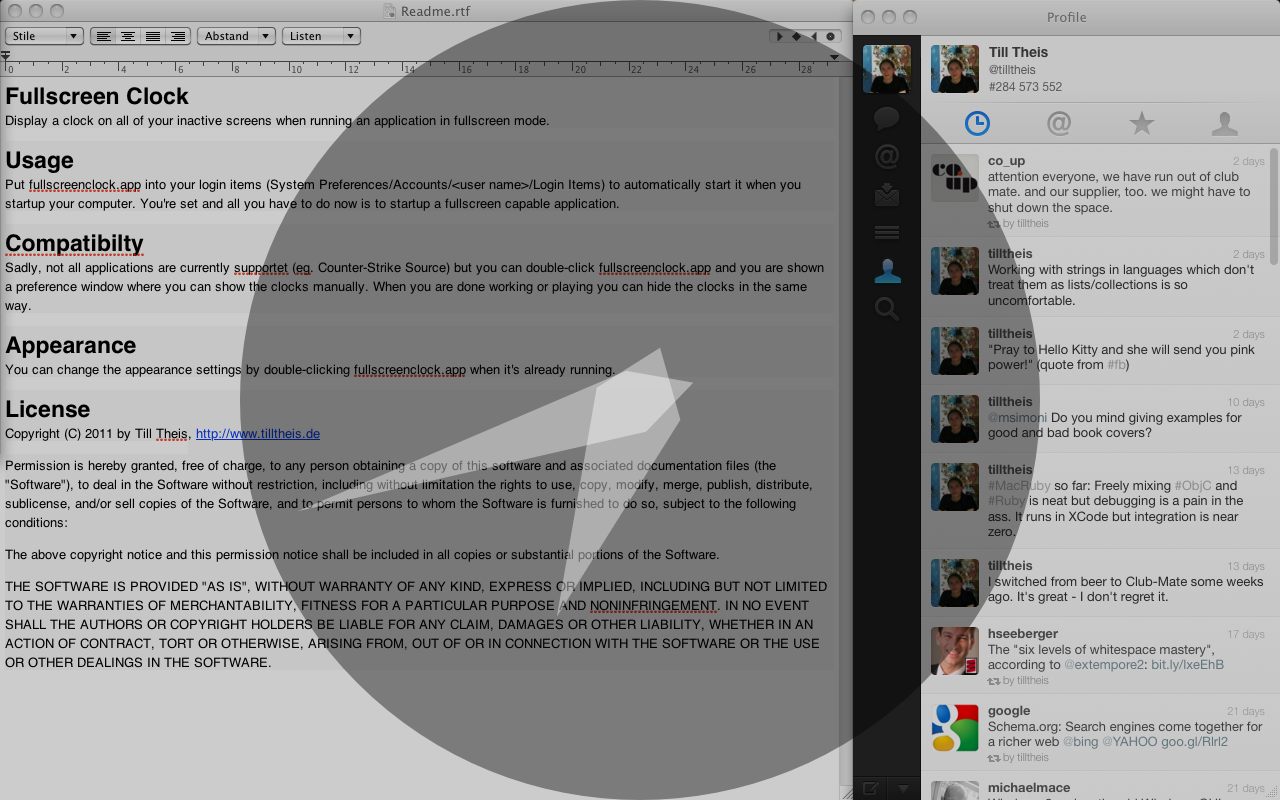Image resolution: width=1280 pixels, height=800 pixels.
Task: Open the http://www.tilltheis.de link
Action: pos(257,434)
